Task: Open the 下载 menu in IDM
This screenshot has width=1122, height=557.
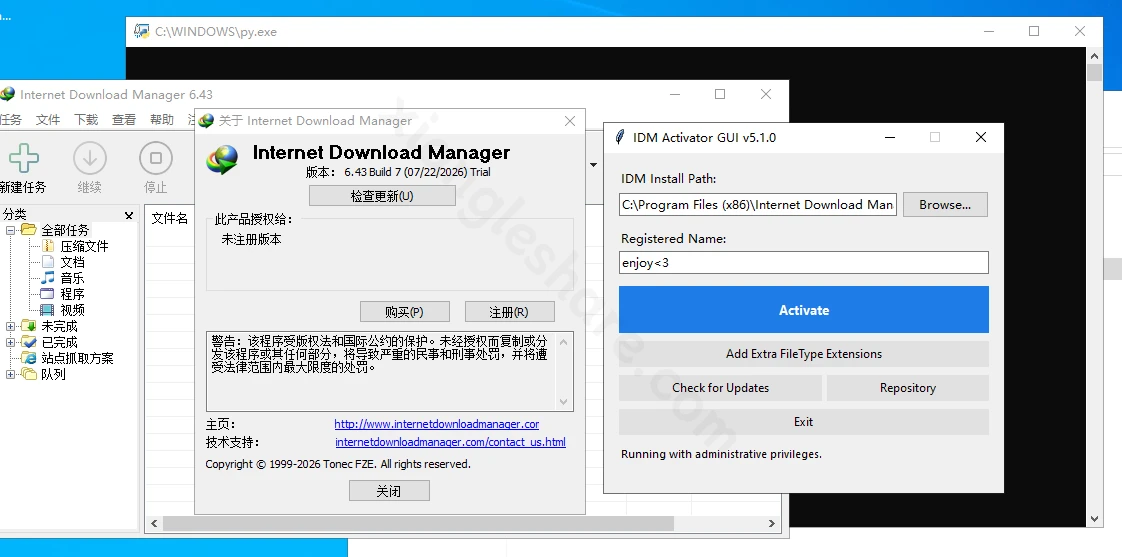Action: (x=86, y=120)
